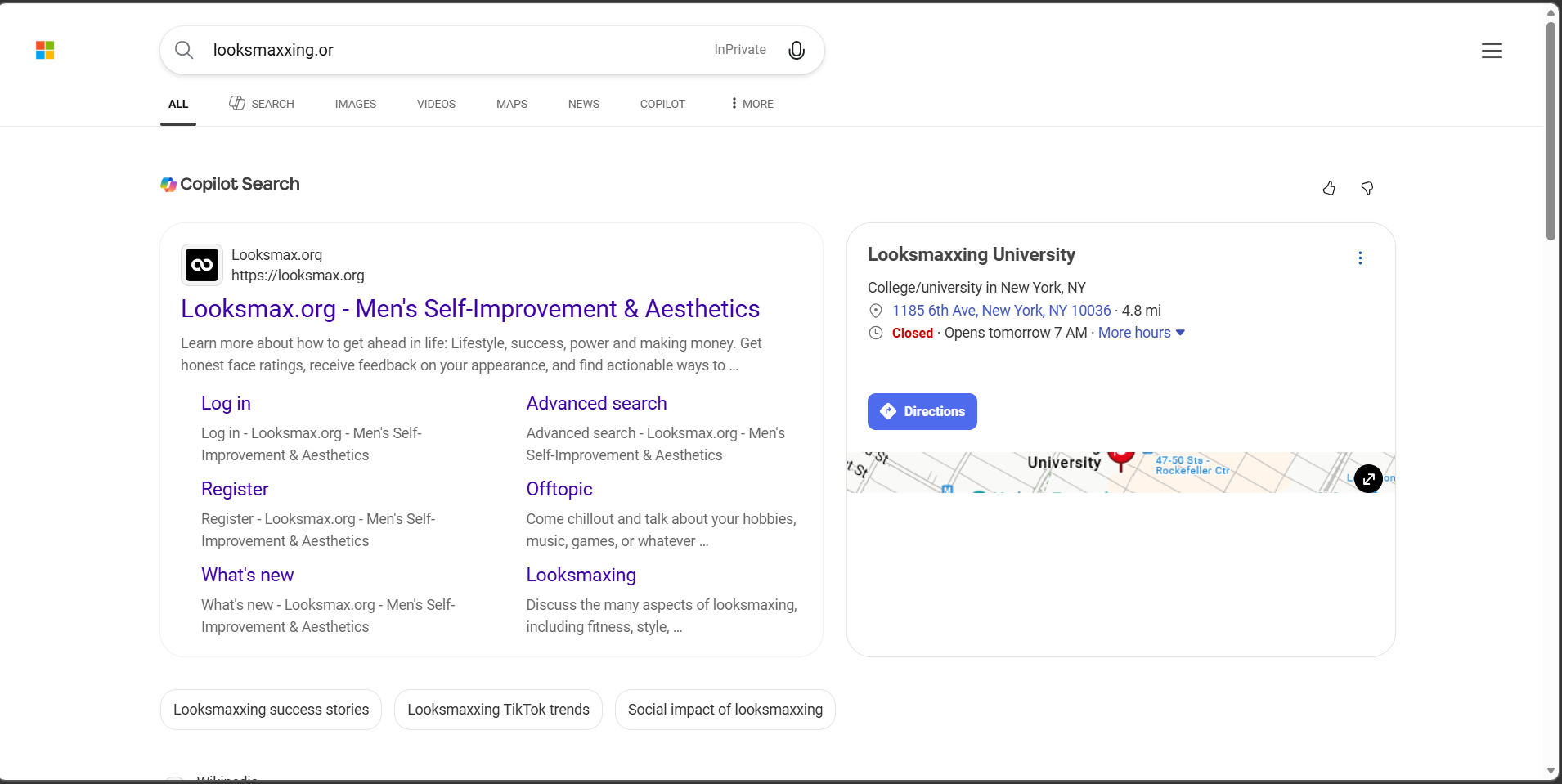Switch to the IMAGES tab

pos(356,104)
